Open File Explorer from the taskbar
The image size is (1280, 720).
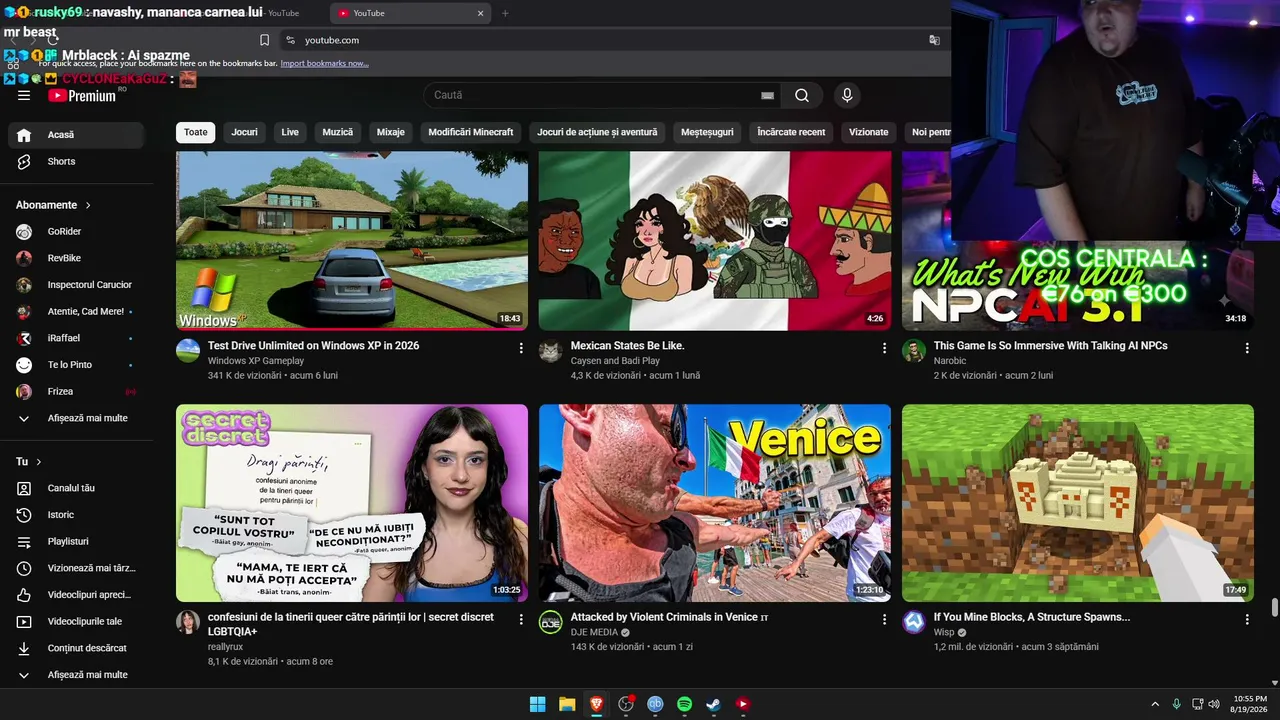(x=567, y=704)
